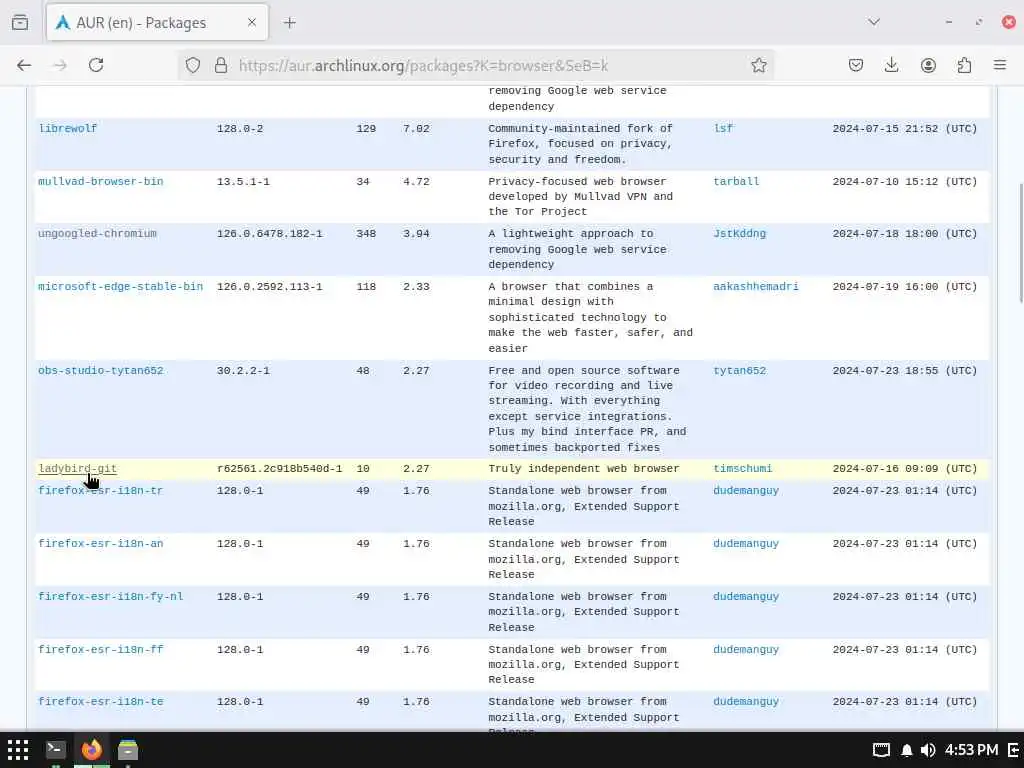The image size is (1024, 768).
Task: Show site security lock information
Action: pos(221,65)
